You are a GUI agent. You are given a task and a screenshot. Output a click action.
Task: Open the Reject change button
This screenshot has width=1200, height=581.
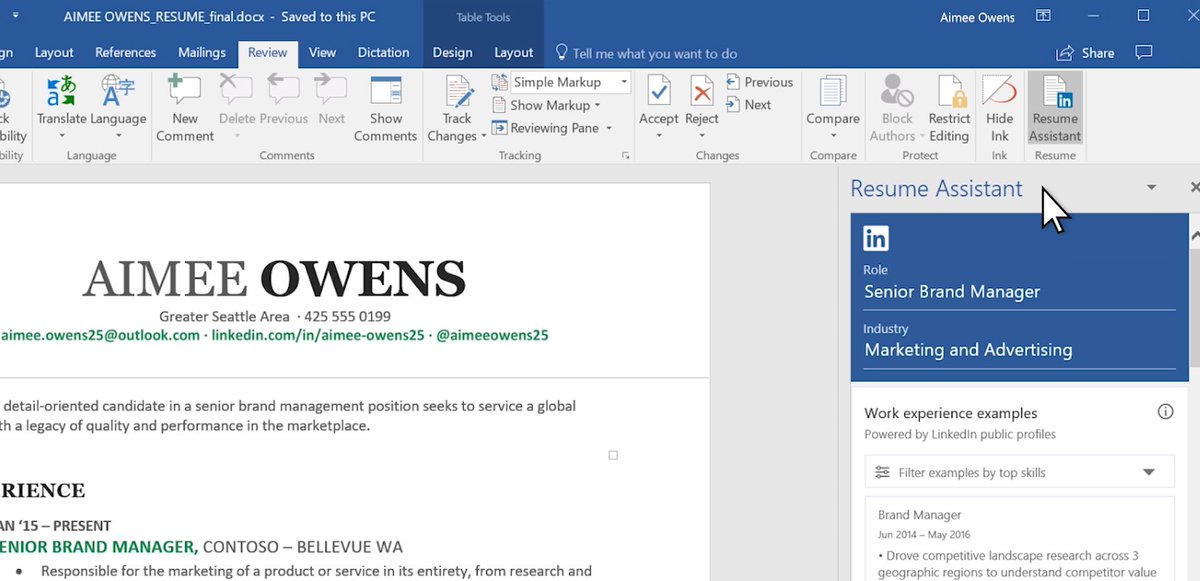702,108
